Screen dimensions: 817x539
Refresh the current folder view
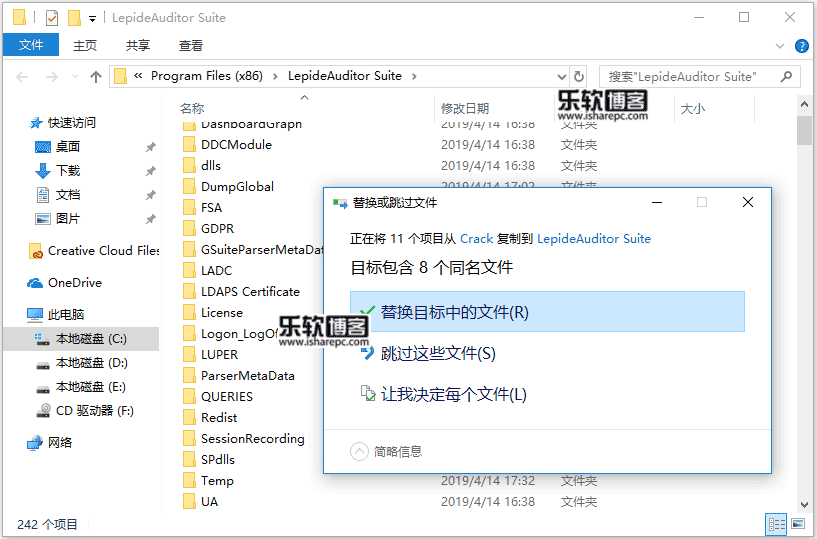(x=578, y=77)
